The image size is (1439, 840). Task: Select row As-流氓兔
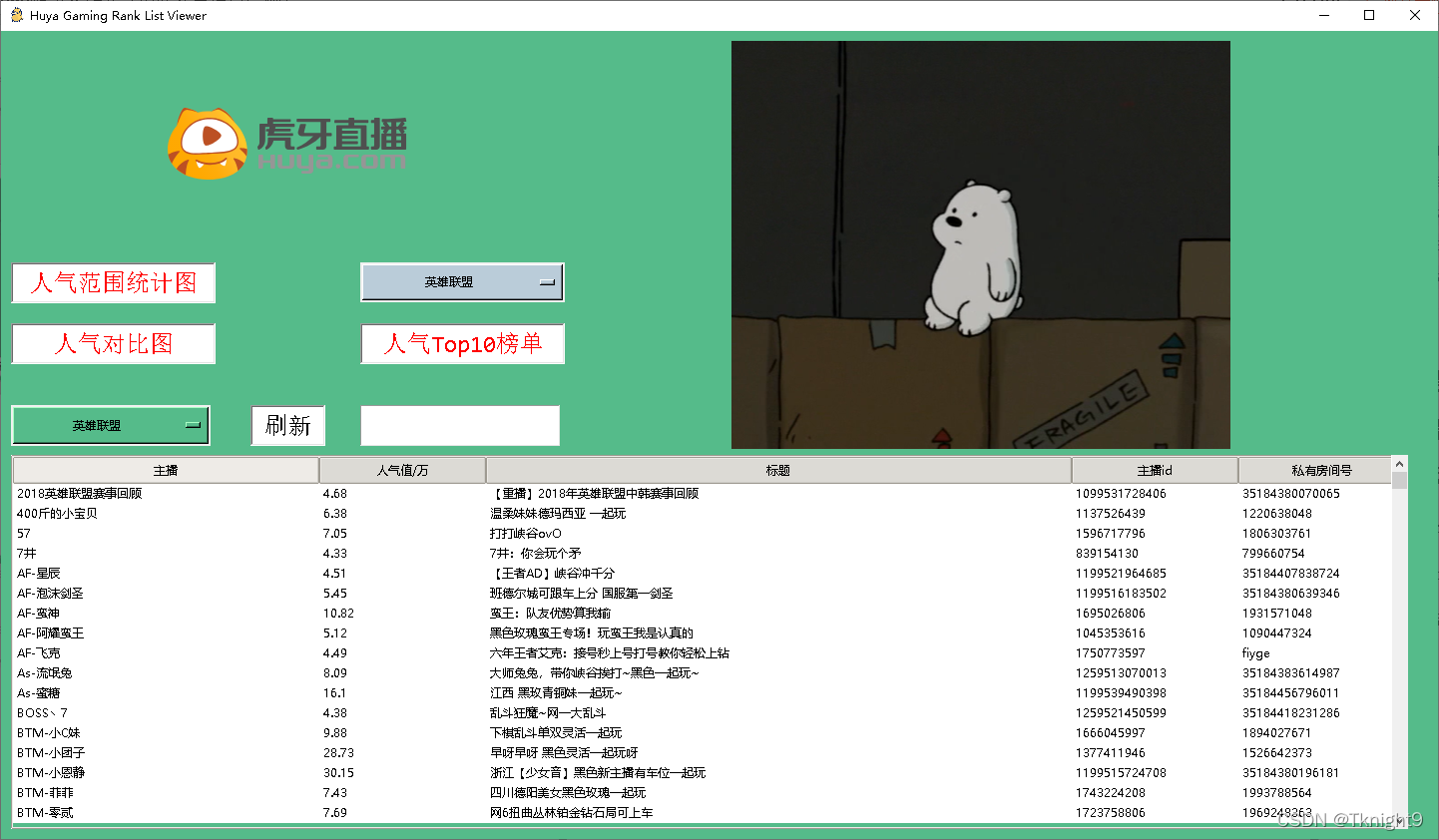(702, 672)
